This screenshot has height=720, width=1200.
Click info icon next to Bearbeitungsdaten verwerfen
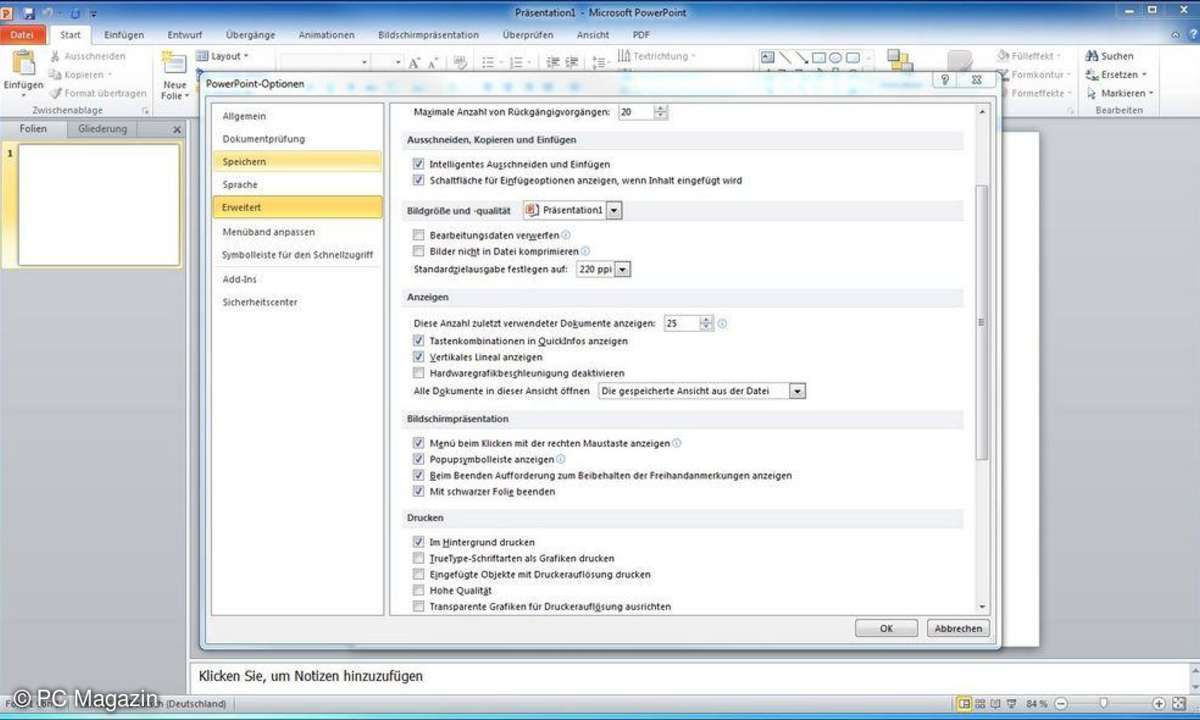point(566,234)
